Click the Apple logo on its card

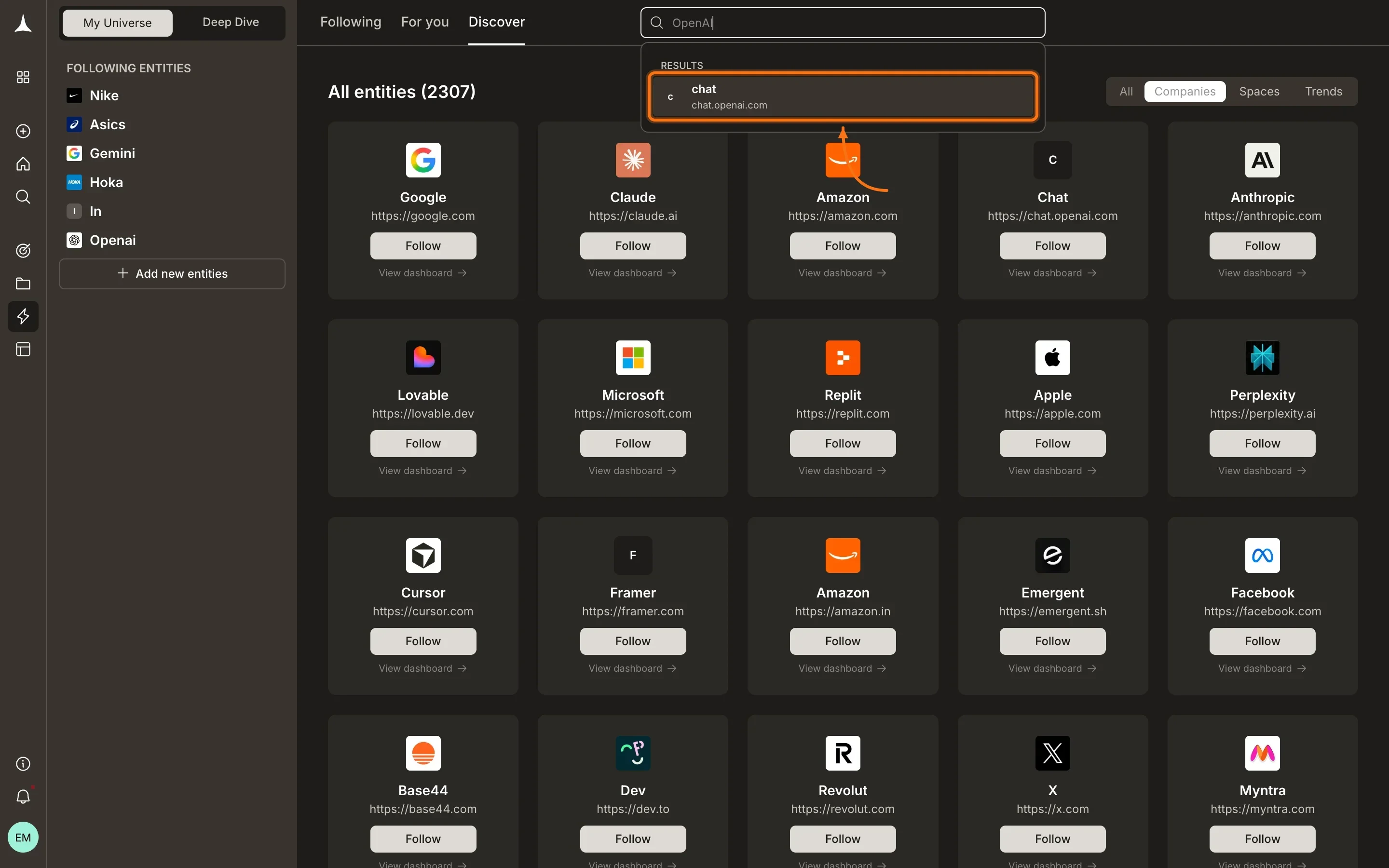coord(1053,358)
